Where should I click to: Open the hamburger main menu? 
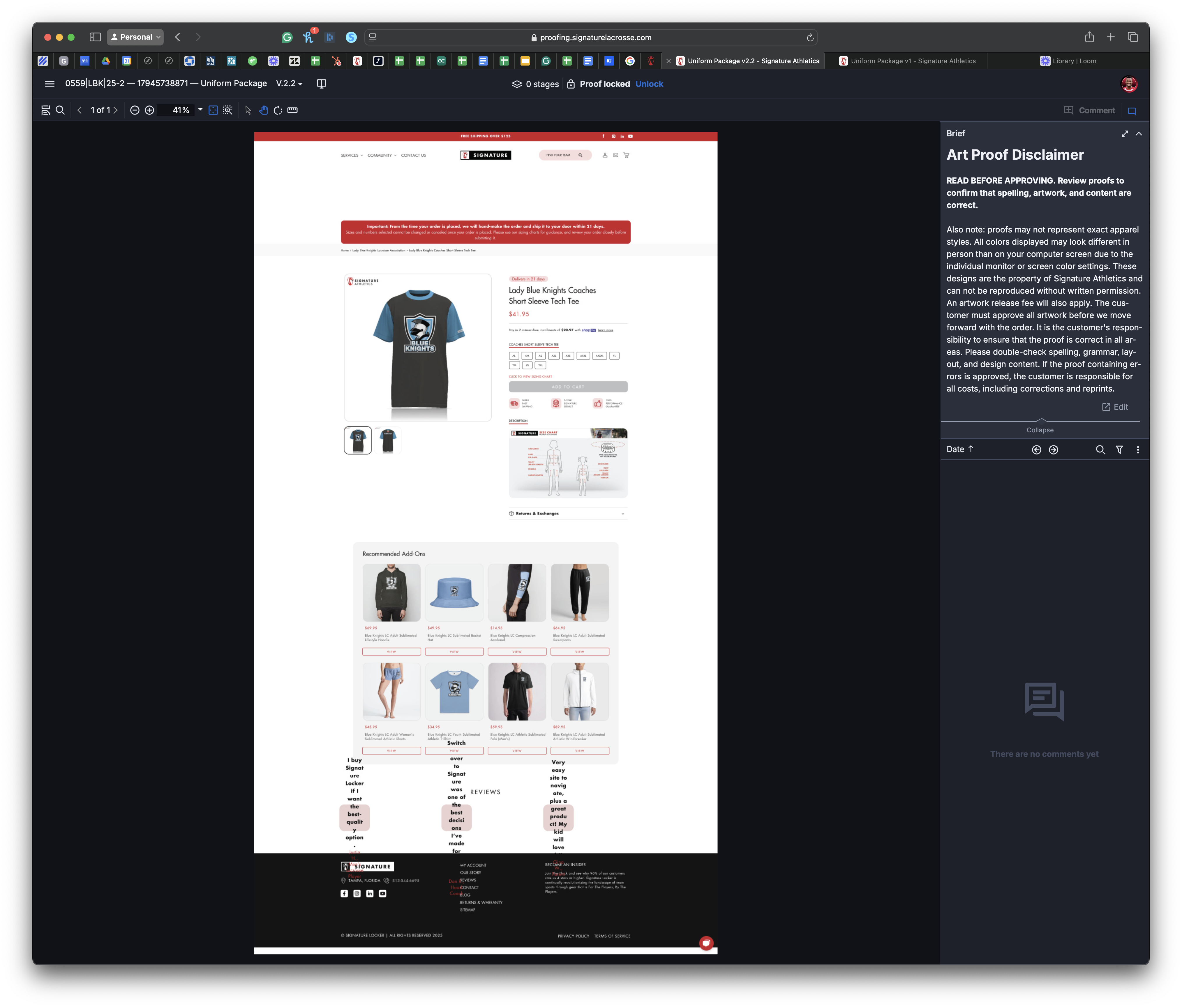(50, 84)
